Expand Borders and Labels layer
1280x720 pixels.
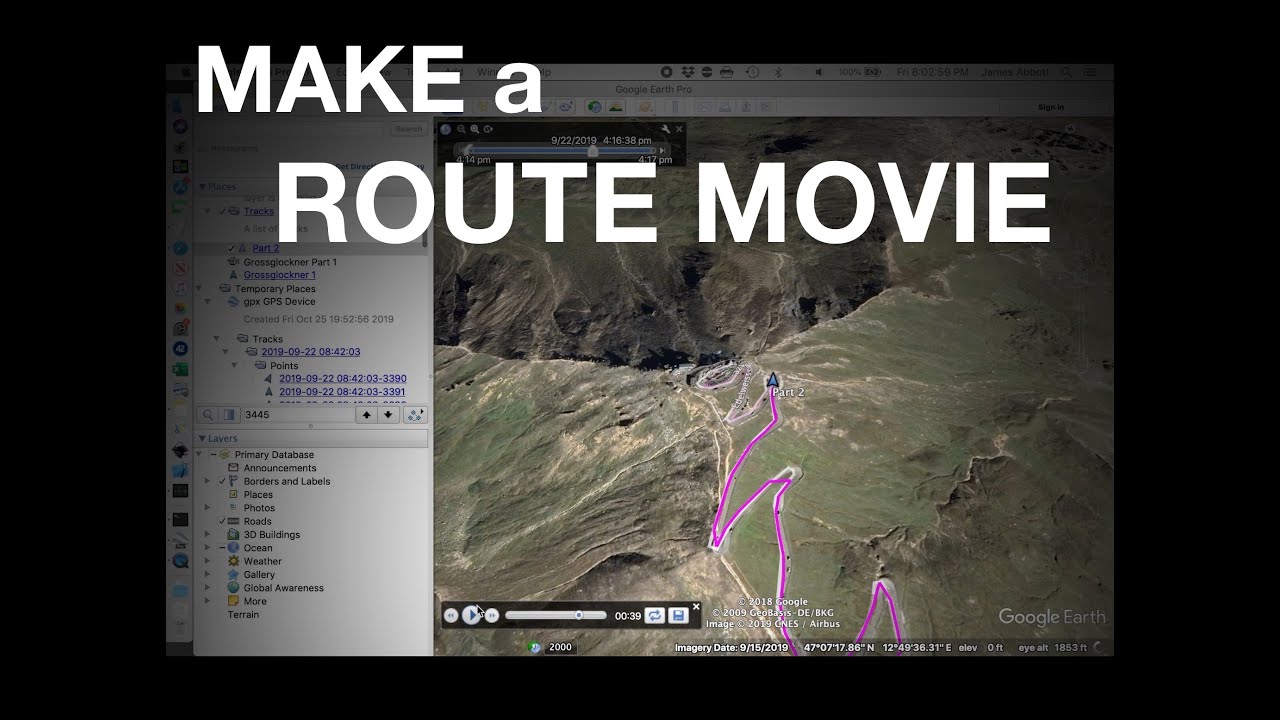click(208, 481)
